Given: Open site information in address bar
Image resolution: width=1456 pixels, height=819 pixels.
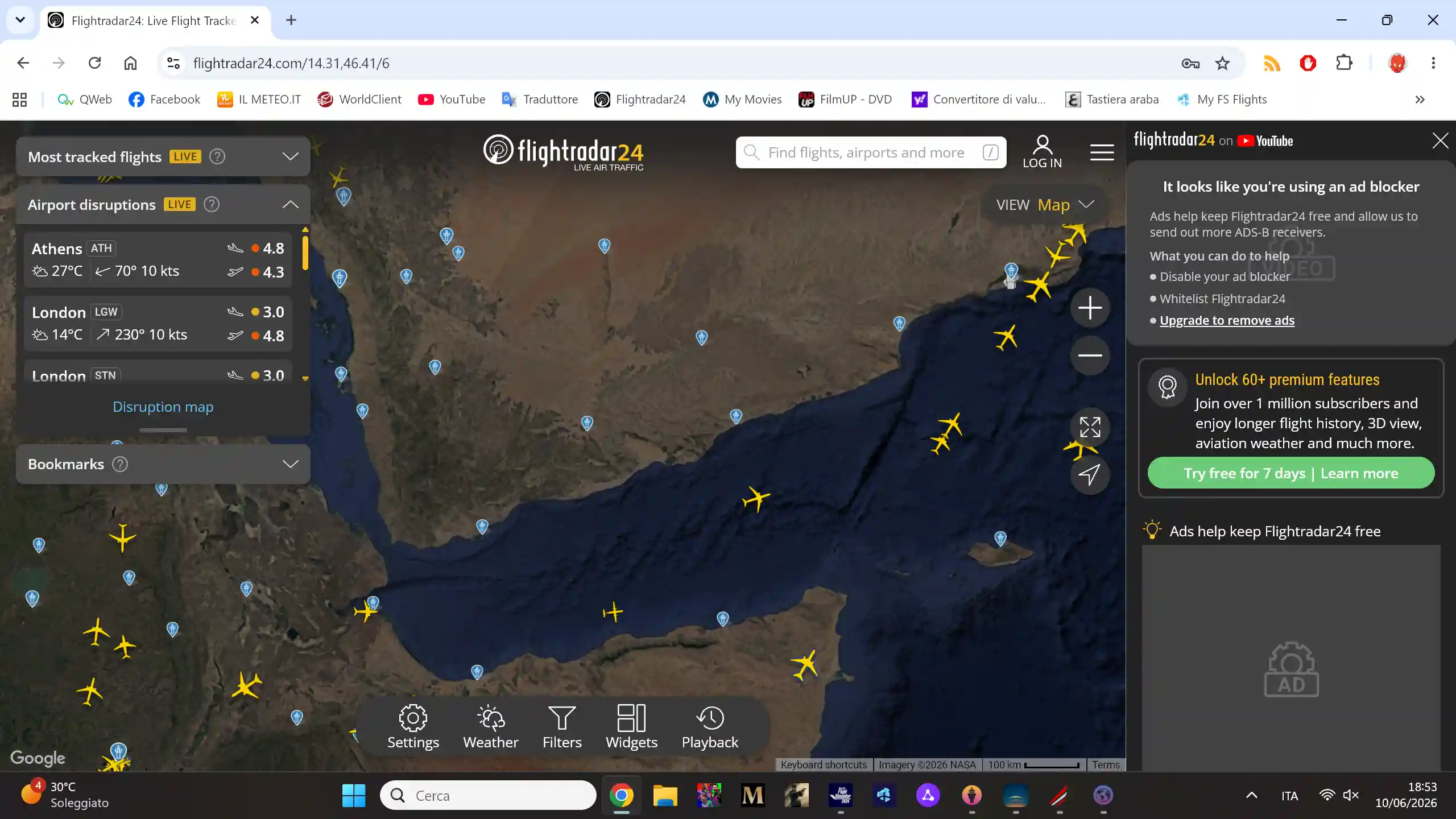Looking at the screenshot, I should 173,63.
